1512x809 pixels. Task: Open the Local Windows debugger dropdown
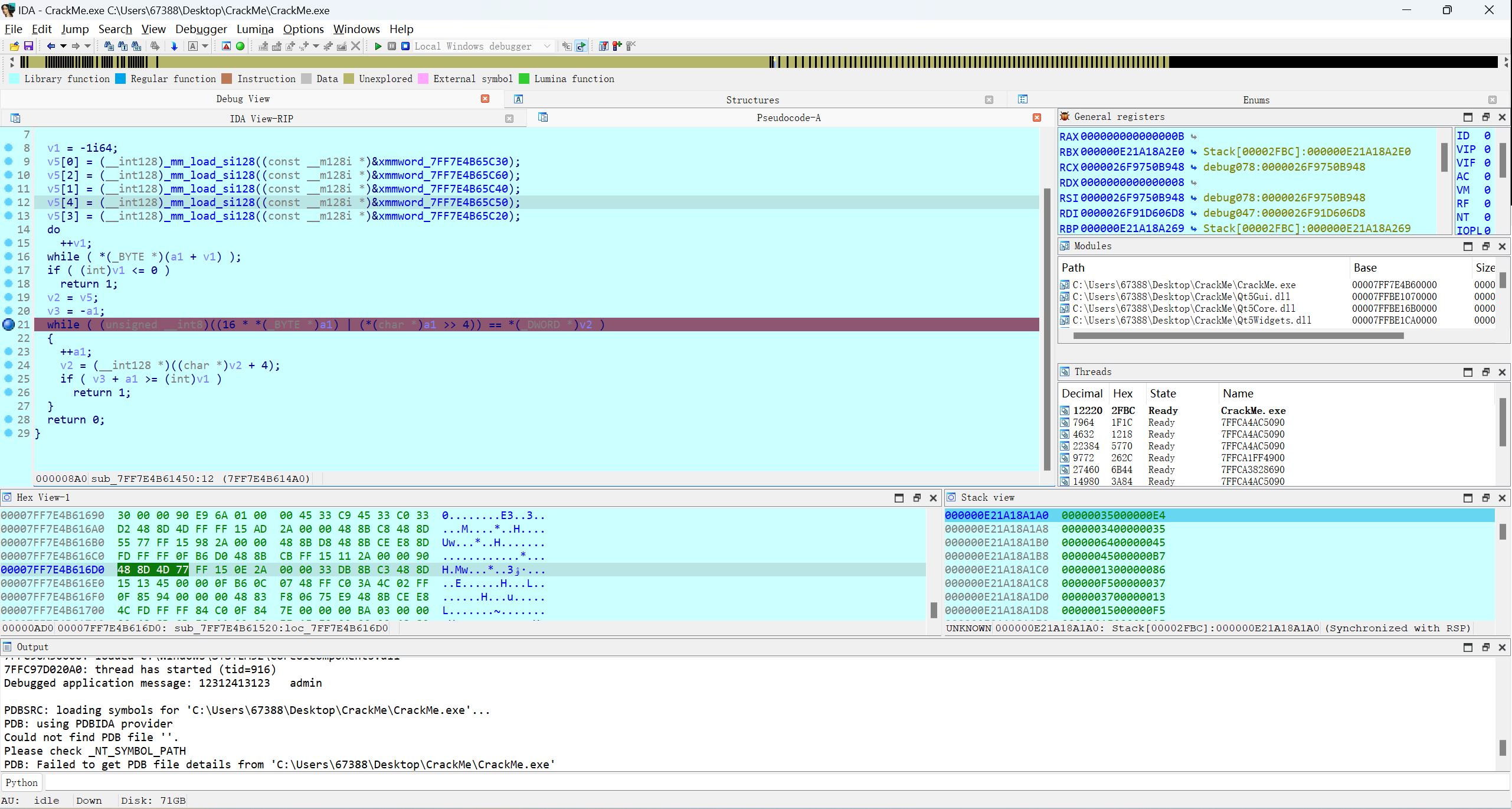pyautogui.click(x=484, y=46)
